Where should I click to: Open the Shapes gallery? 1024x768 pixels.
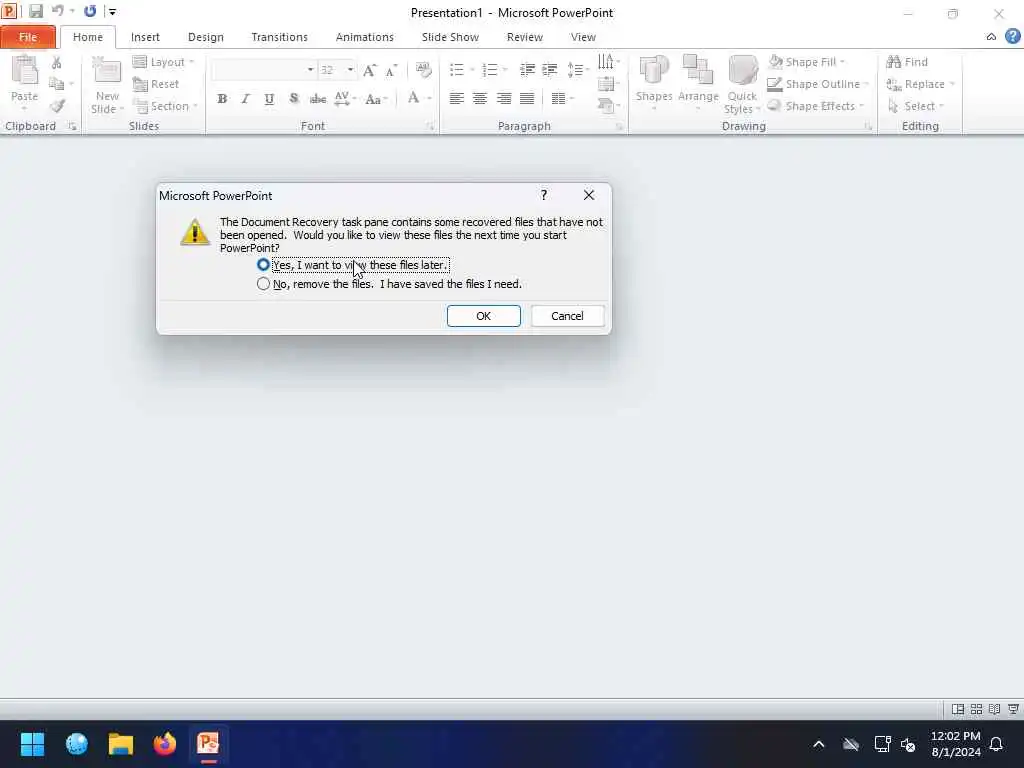pyautogui.click(x=654, y=80)
